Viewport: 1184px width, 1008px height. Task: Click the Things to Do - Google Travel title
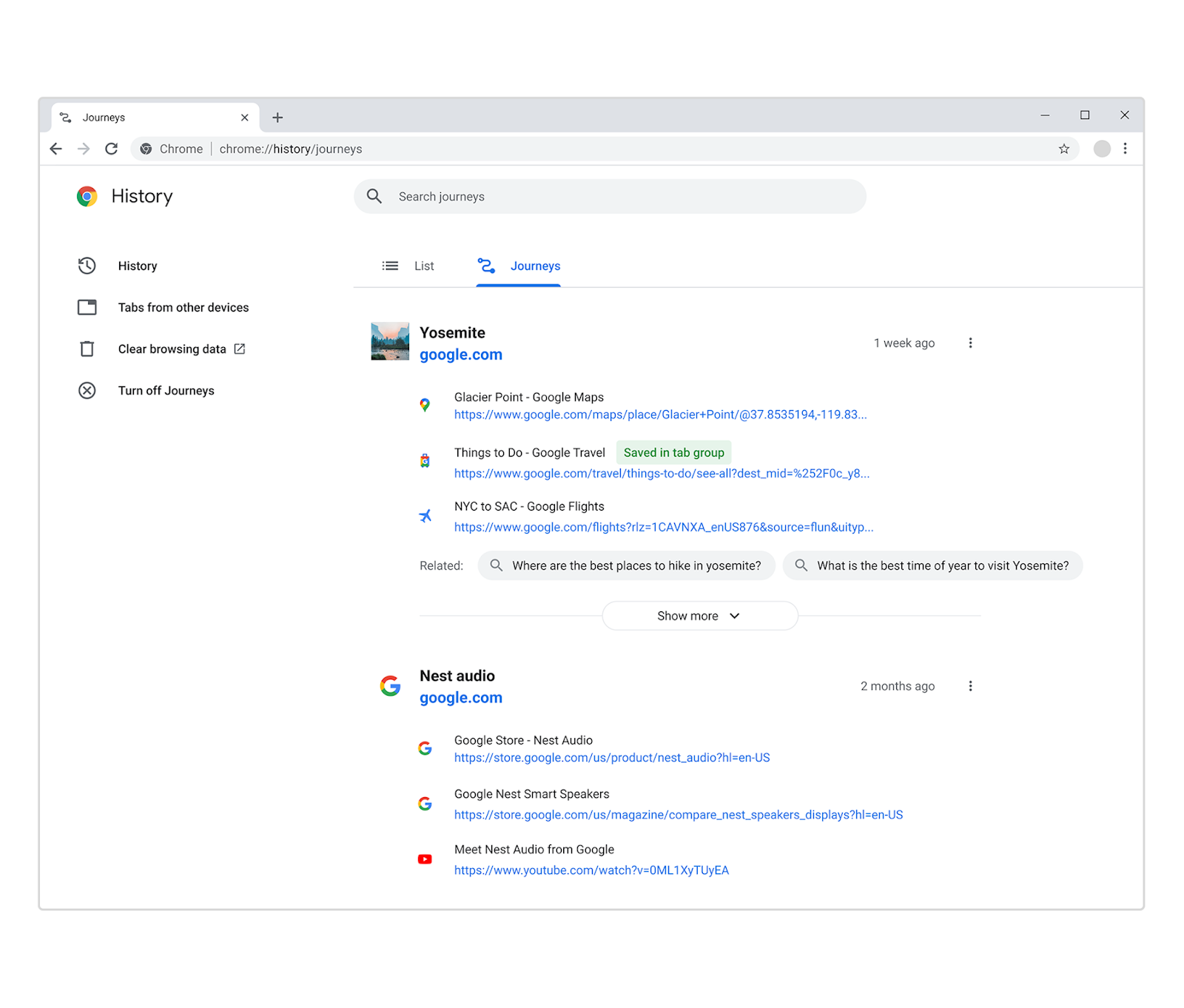coord(530,452)
